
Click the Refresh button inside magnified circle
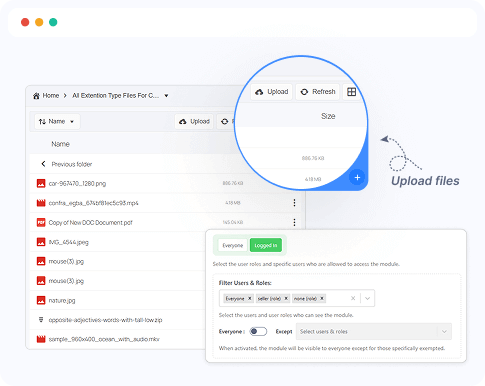click(318, 92)
